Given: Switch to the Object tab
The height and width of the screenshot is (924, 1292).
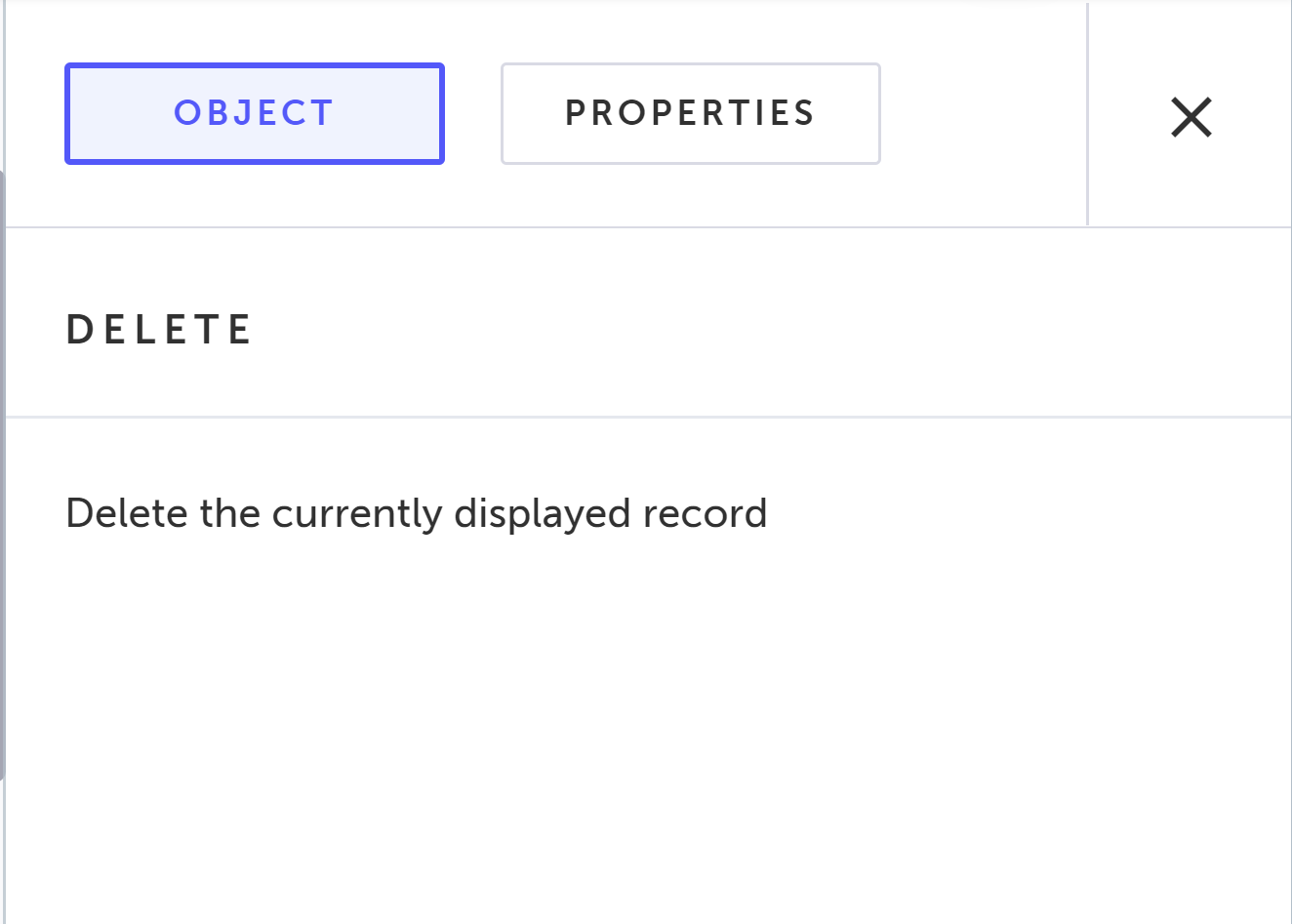Looking at the screenshot, I should point(255,113).
